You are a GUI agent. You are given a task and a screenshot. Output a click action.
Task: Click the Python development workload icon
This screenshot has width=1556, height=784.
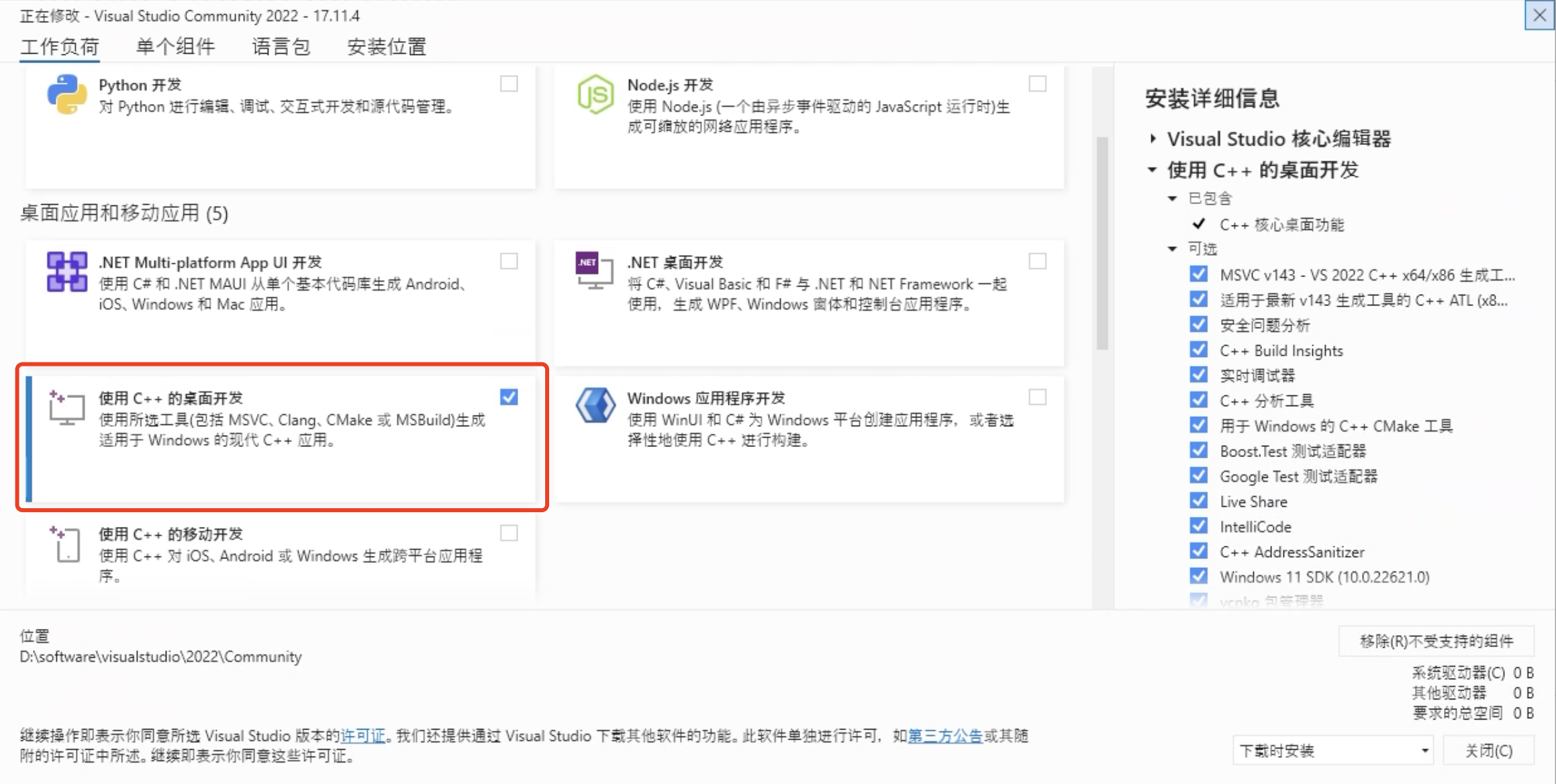[x=66, y=94]
